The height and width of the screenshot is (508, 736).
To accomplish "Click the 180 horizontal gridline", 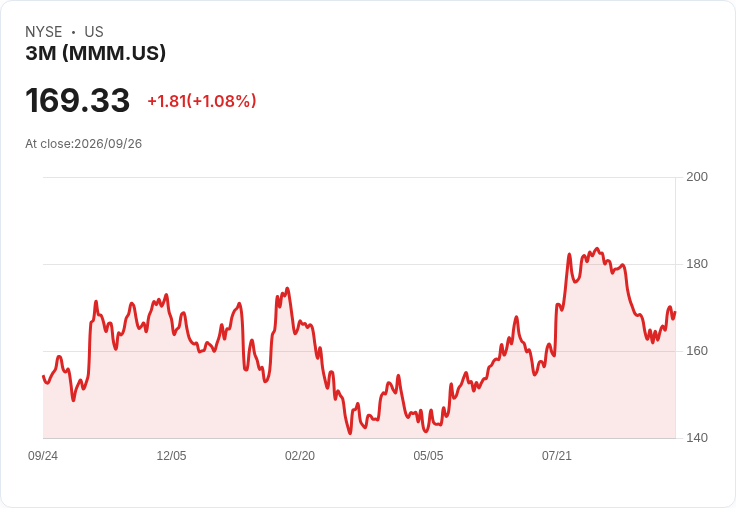I will point(359,264).
